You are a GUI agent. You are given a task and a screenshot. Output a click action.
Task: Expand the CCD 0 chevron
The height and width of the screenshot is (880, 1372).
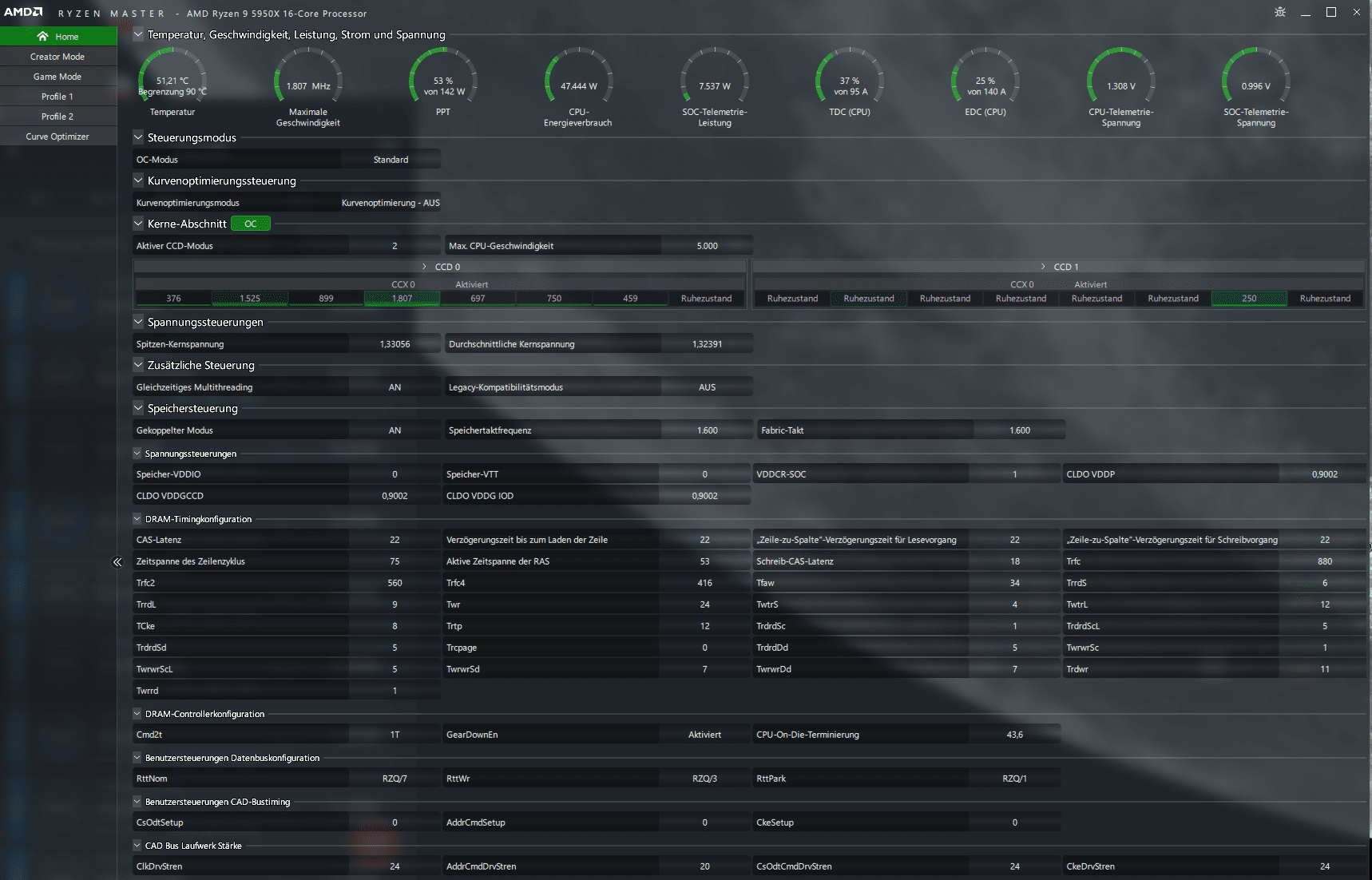(425, 267)
